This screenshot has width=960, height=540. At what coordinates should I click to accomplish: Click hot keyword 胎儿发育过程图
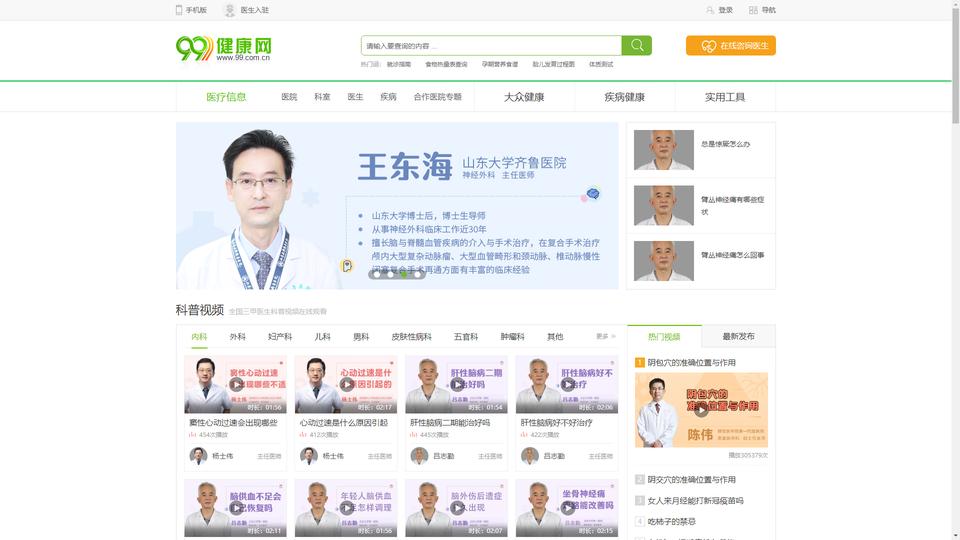(x=553, y=64)
